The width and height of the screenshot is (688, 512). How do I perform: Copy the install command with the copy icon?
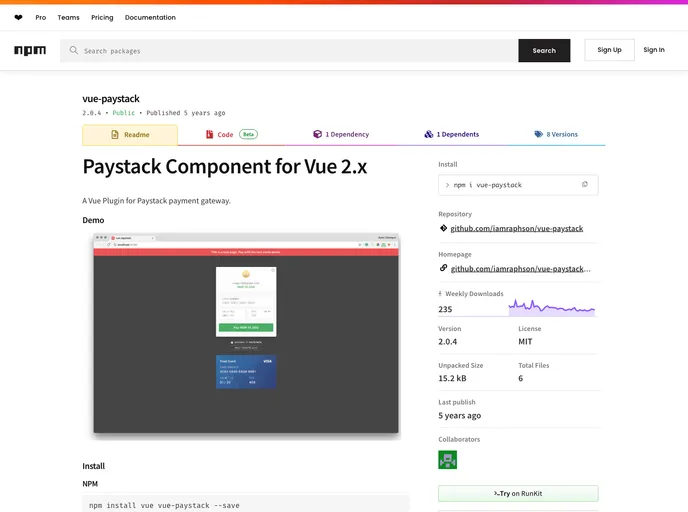[584, 184]
